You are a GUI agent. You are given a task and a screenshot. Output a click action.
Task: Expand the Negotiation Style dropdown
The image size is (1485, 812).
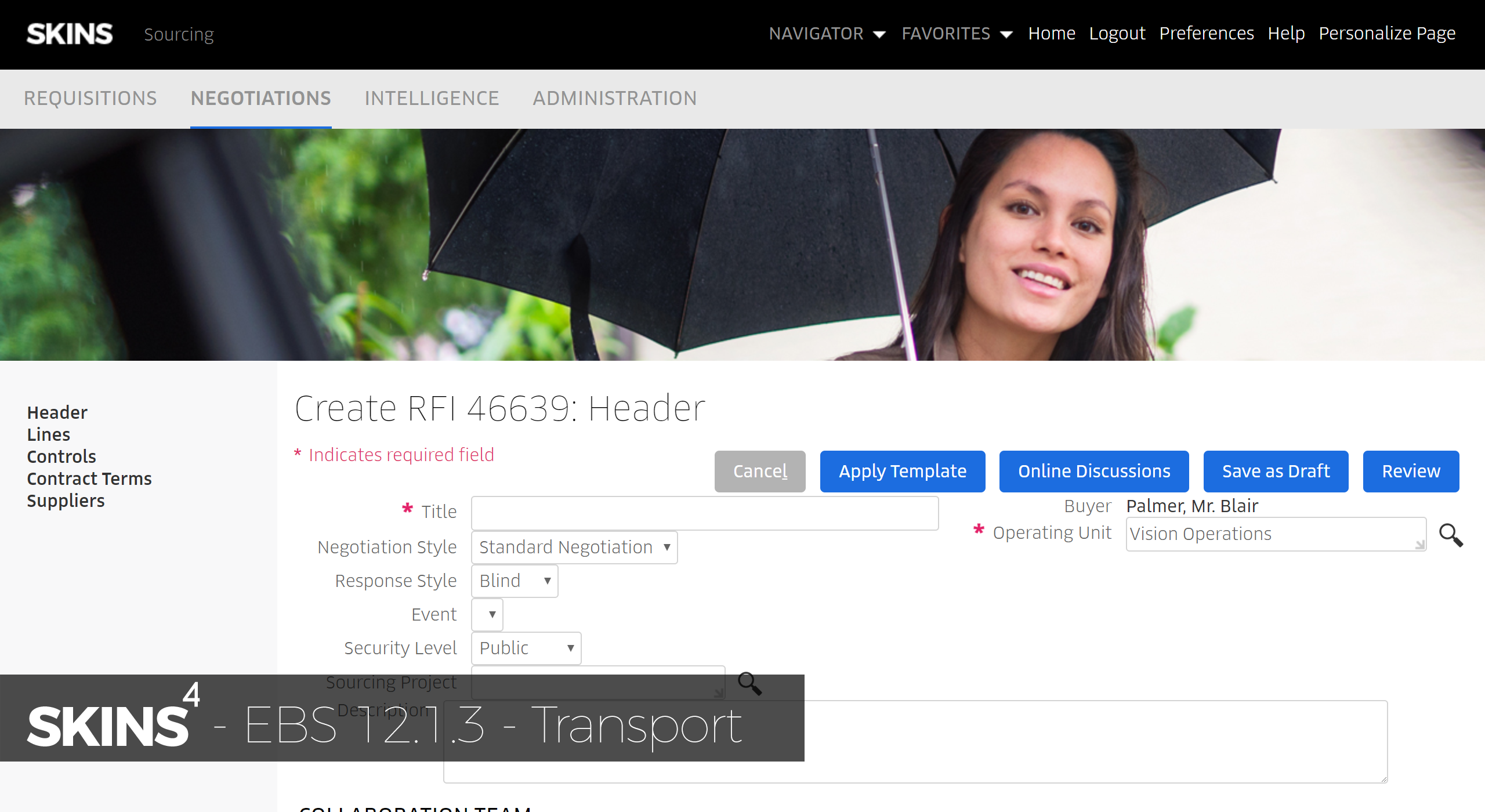574,547
